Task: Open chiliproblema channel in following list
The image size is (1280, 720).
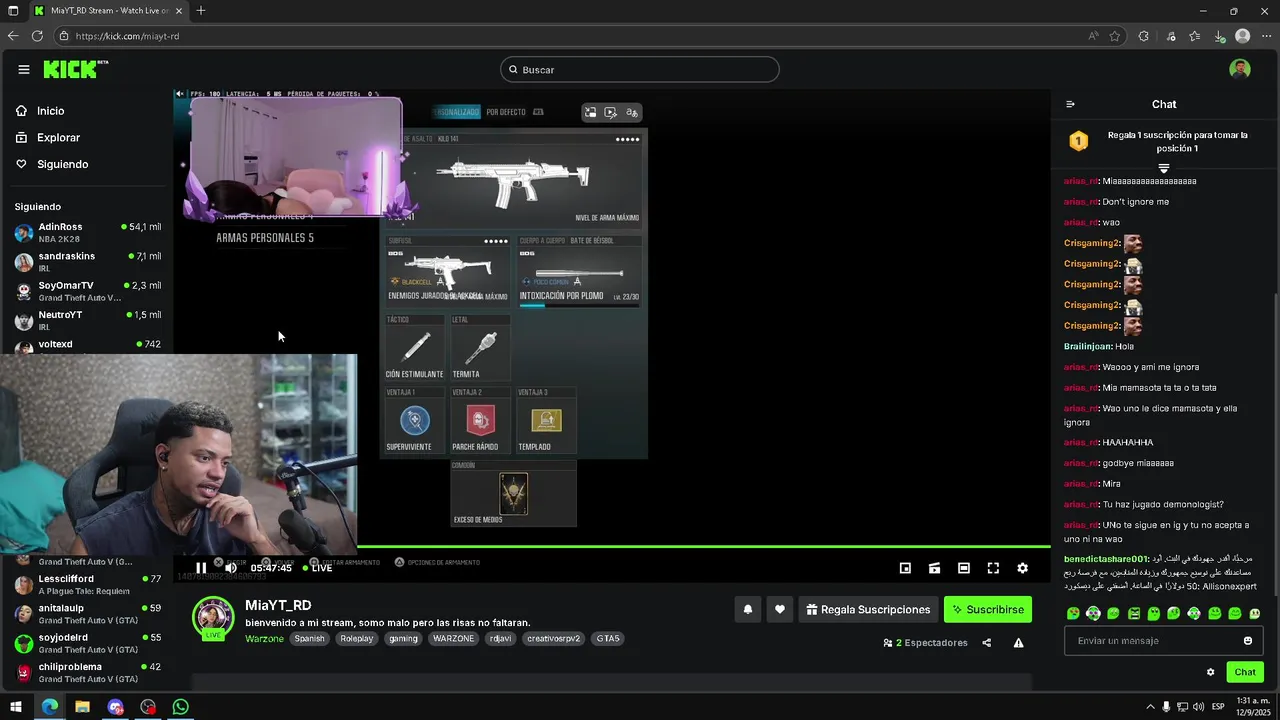Action: click(x=88, y=671)
